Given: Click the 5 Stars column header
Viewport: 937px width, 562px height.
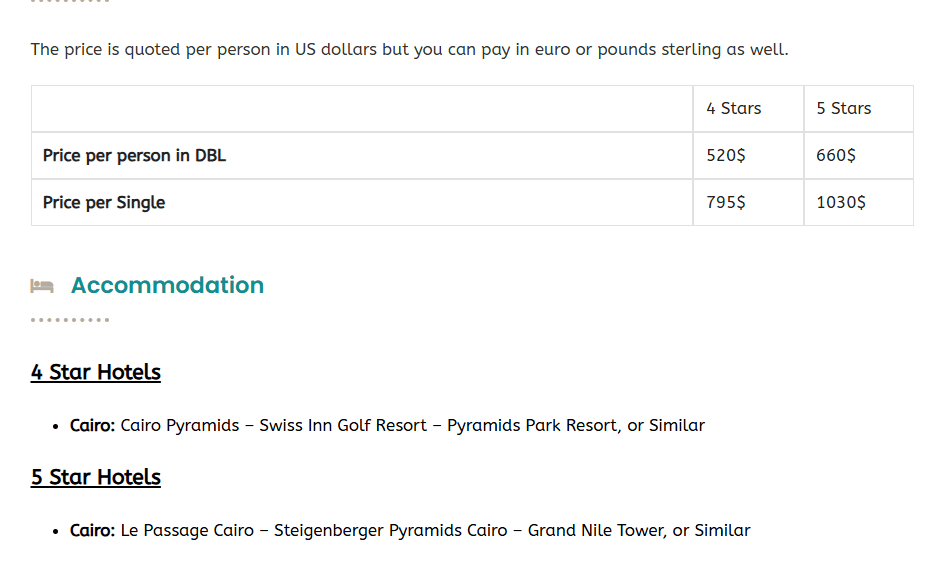Looking at the screenshot, I should pyautogui.click(x=843, y=108).
